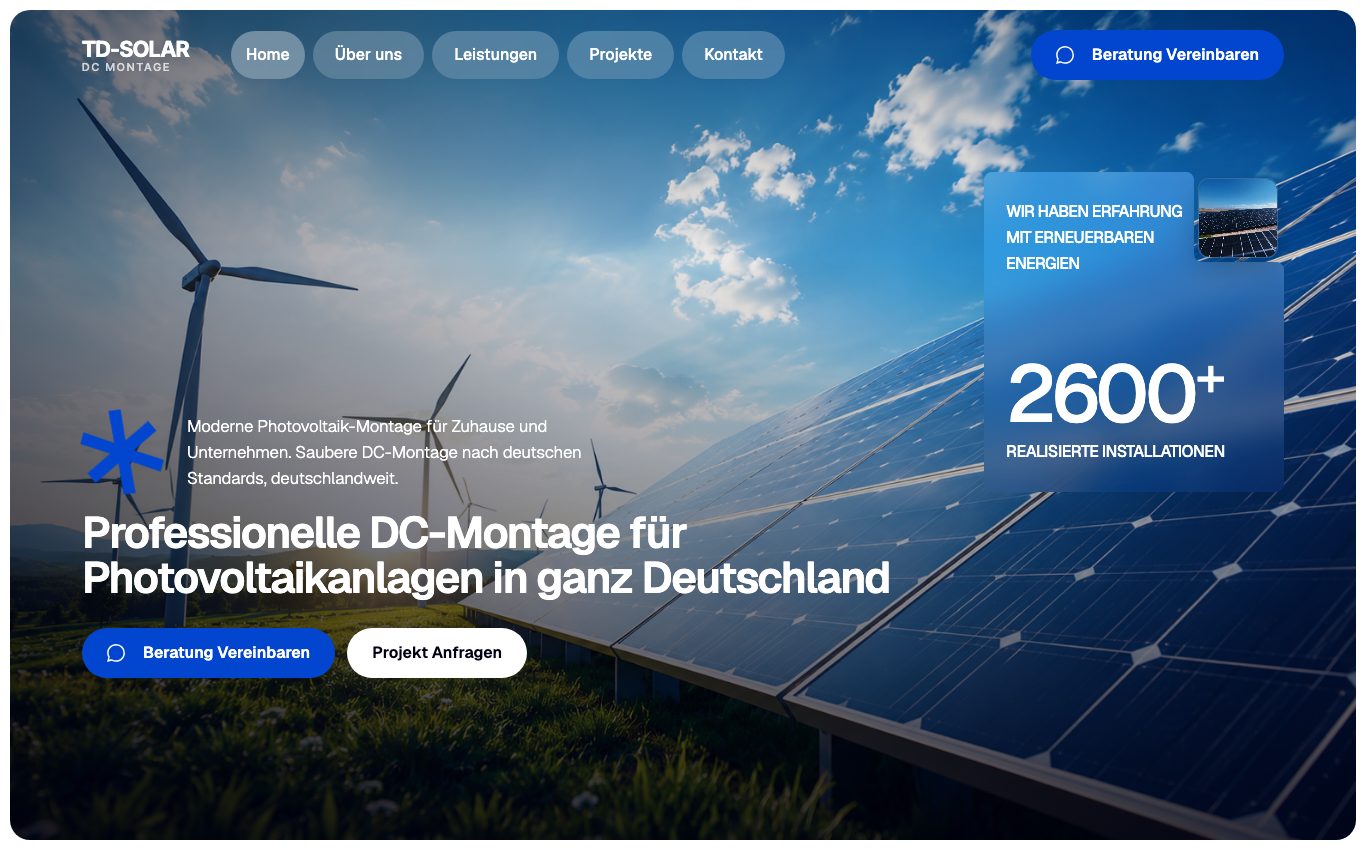Screen dimensions: 1366x854
Task: Open the solar farm thumbnail image
Action: click(1237, 218)
